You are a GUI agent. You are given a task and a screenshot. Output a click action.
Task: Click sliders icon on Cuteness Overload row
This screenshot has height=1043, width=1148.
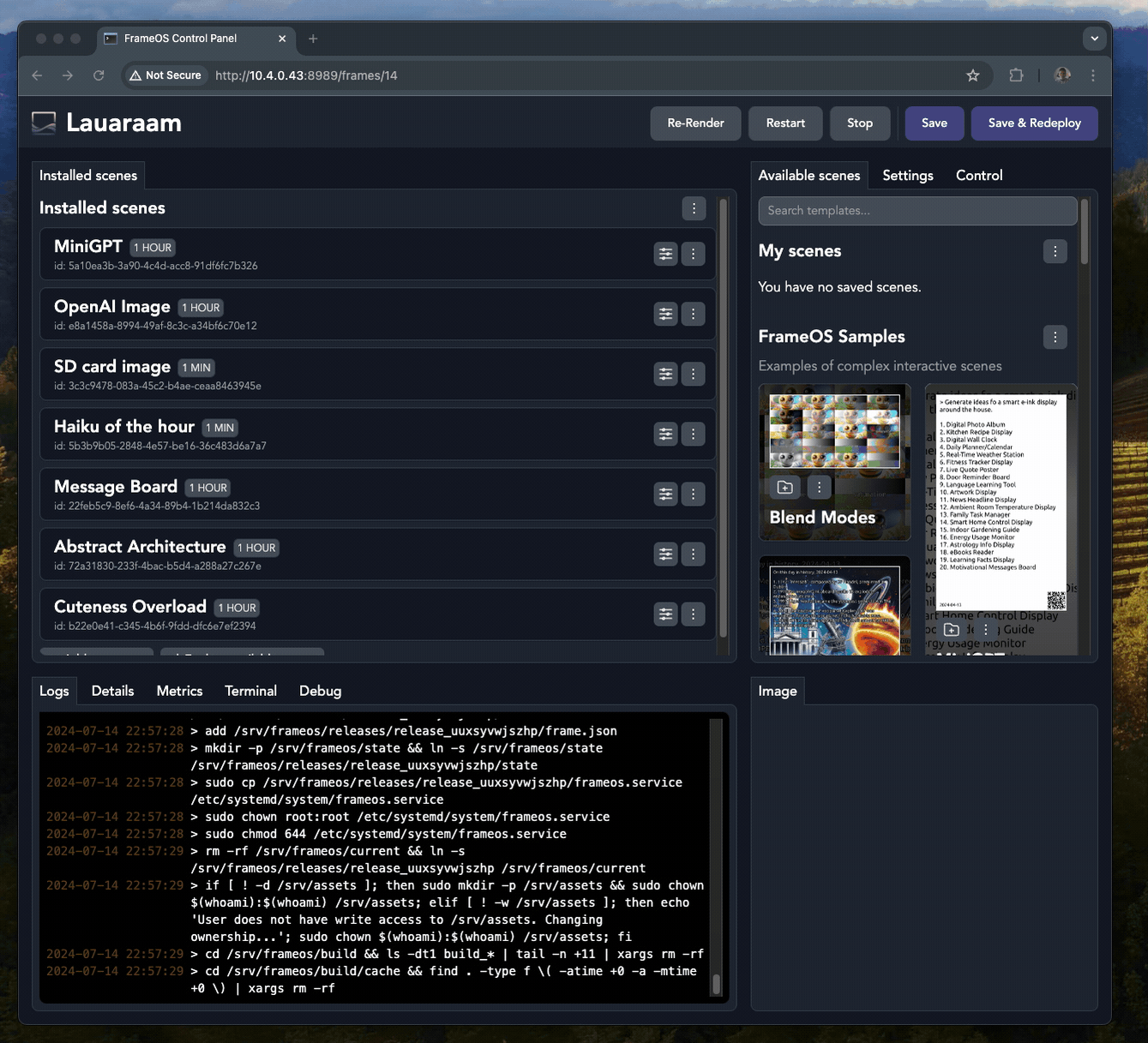click(x=665, y=614)
